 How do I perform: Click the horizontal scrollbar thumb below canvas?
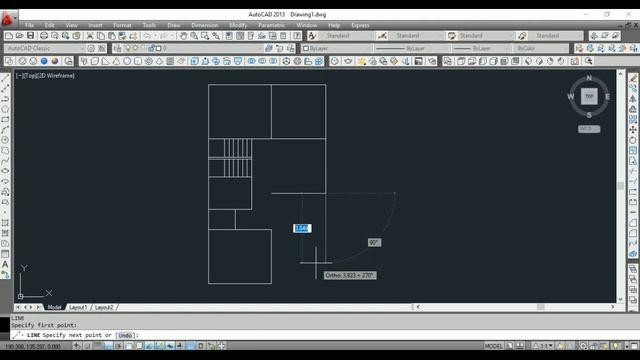pyautogui.click(x=540, y=307)
